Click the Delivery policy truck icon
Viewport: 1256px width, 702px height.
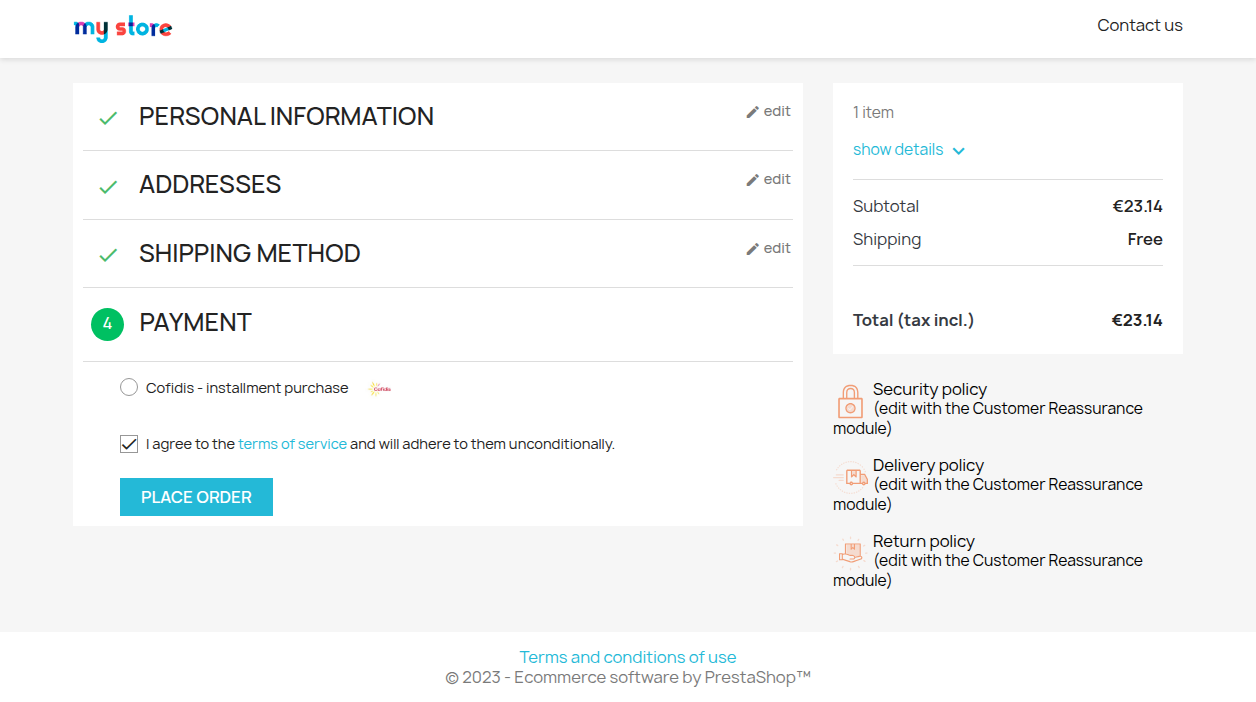850,477
